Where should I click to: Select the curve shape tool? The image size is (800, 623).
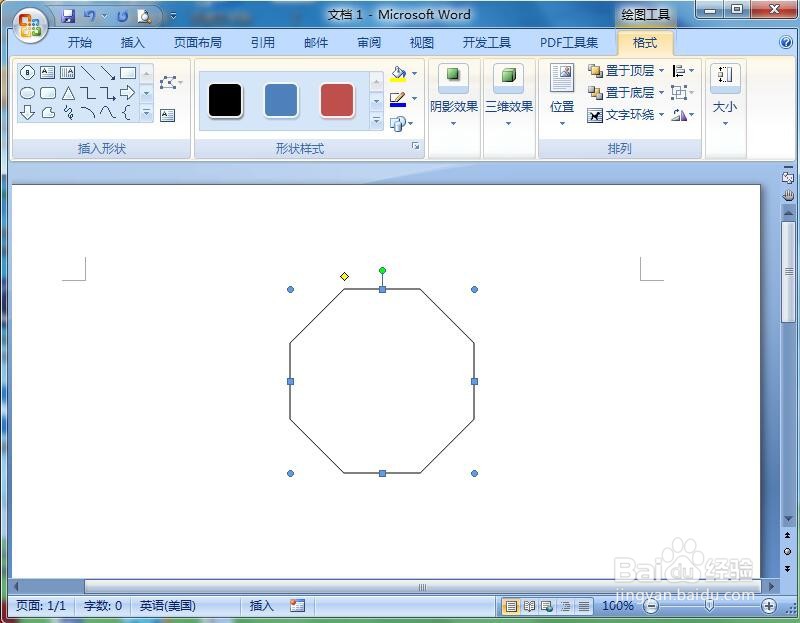108,112
